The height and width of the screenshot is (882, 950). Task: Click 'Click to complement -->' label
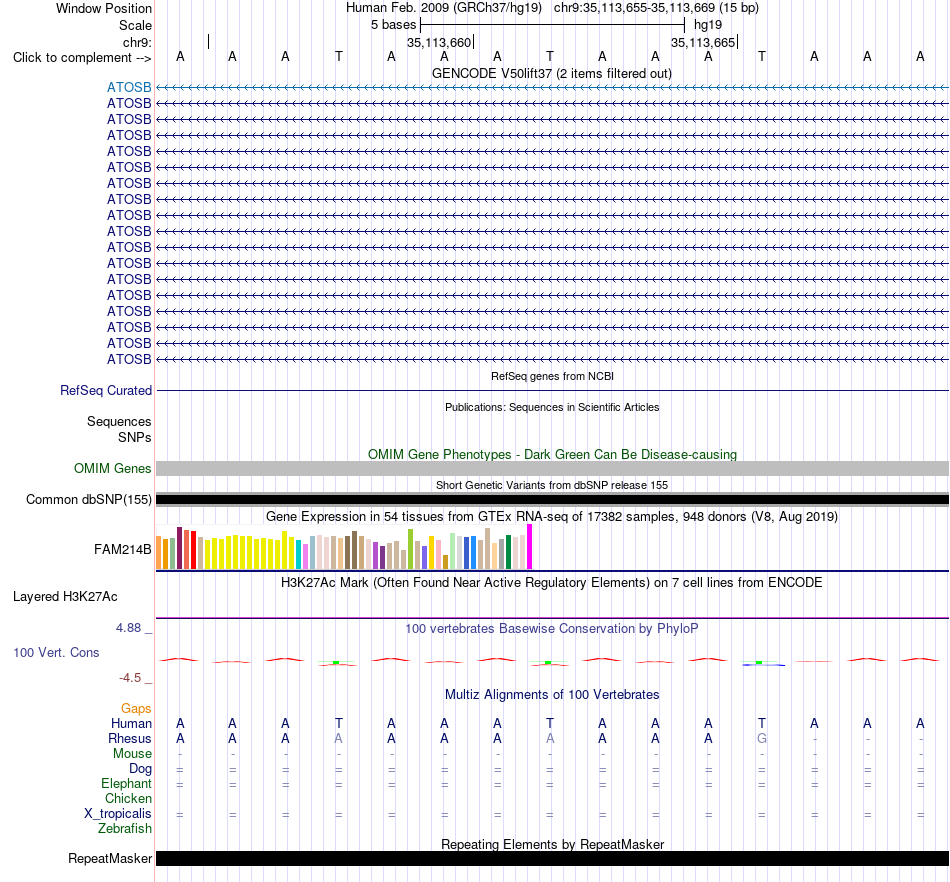point(82,58)
